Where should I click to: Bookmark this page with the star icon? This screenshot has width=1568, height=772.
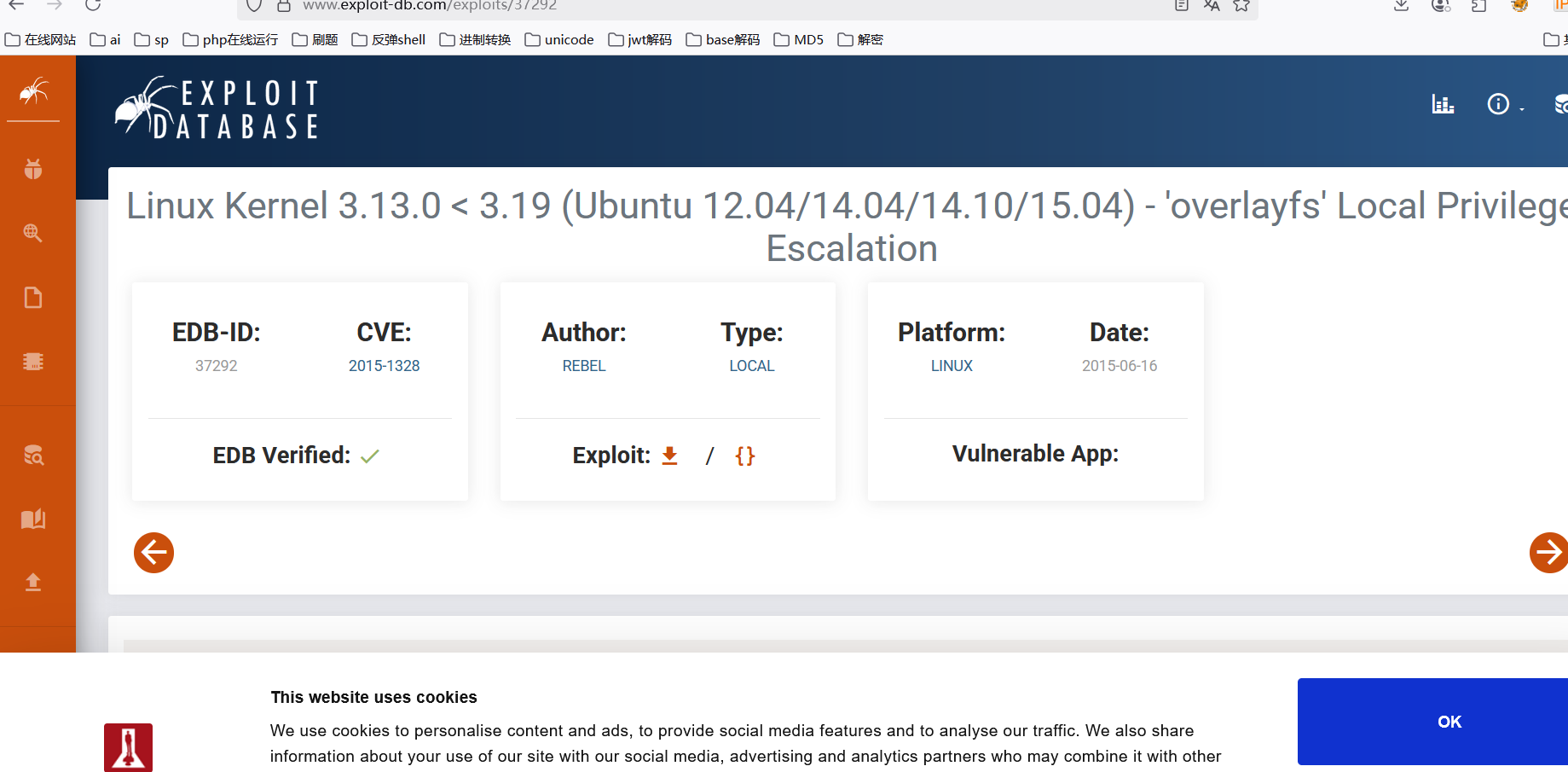click(x=1241, y=5)
